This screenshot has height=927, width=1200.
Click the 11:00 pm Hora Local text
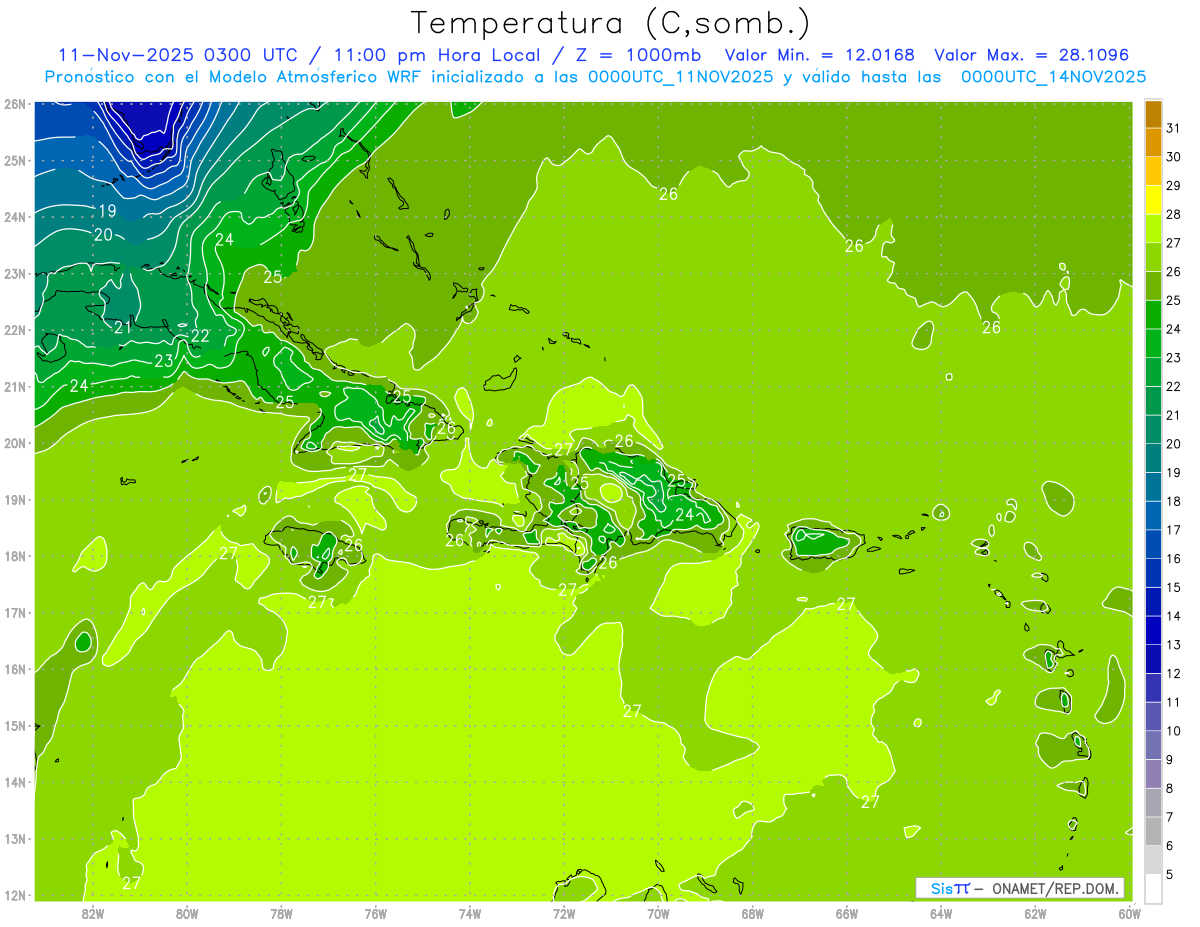[x=437, y=55]
